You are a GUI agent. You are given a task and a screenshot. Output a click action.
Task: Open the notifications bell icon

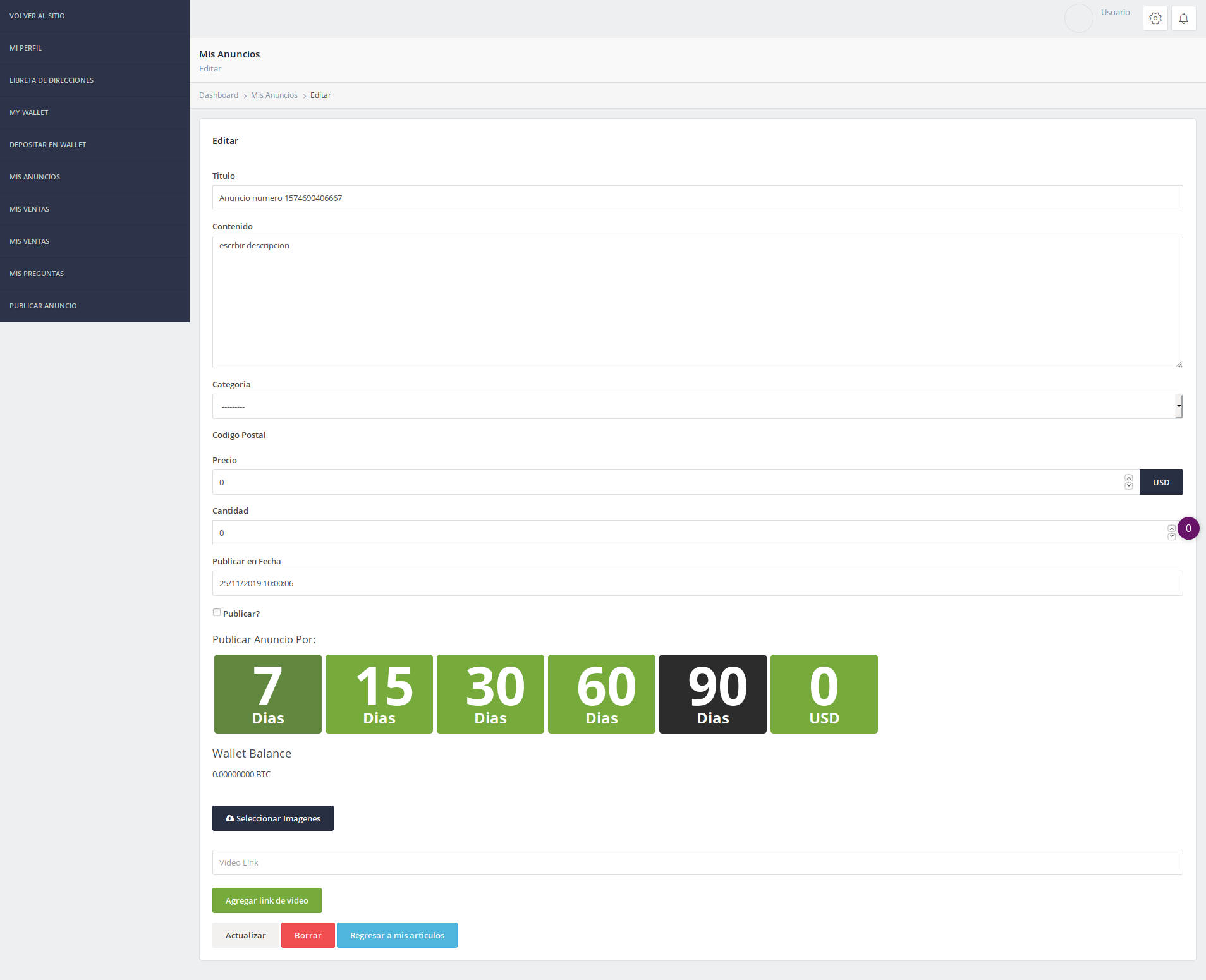coord(1183,18)
